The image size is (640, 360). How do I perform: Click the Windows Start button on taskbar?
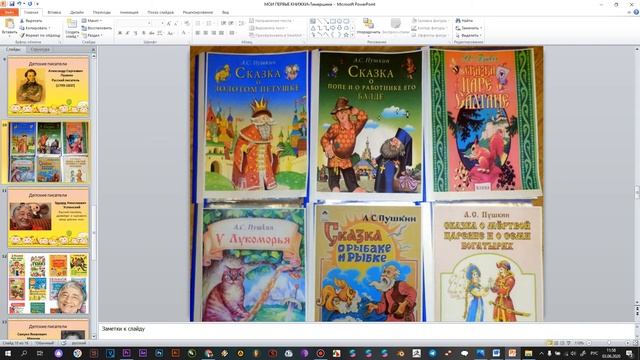click(x=8, y=353)
